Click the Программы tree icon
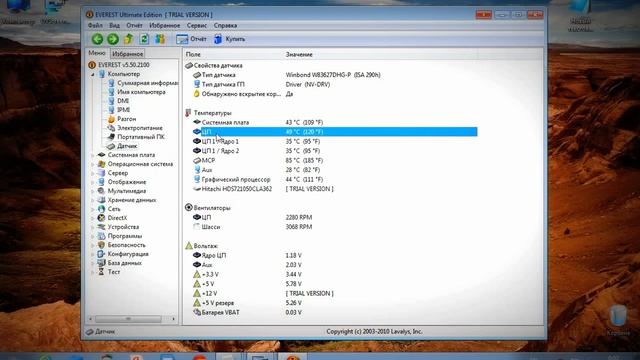The height and width of the screenshot is (360, 640). [101, 236]
